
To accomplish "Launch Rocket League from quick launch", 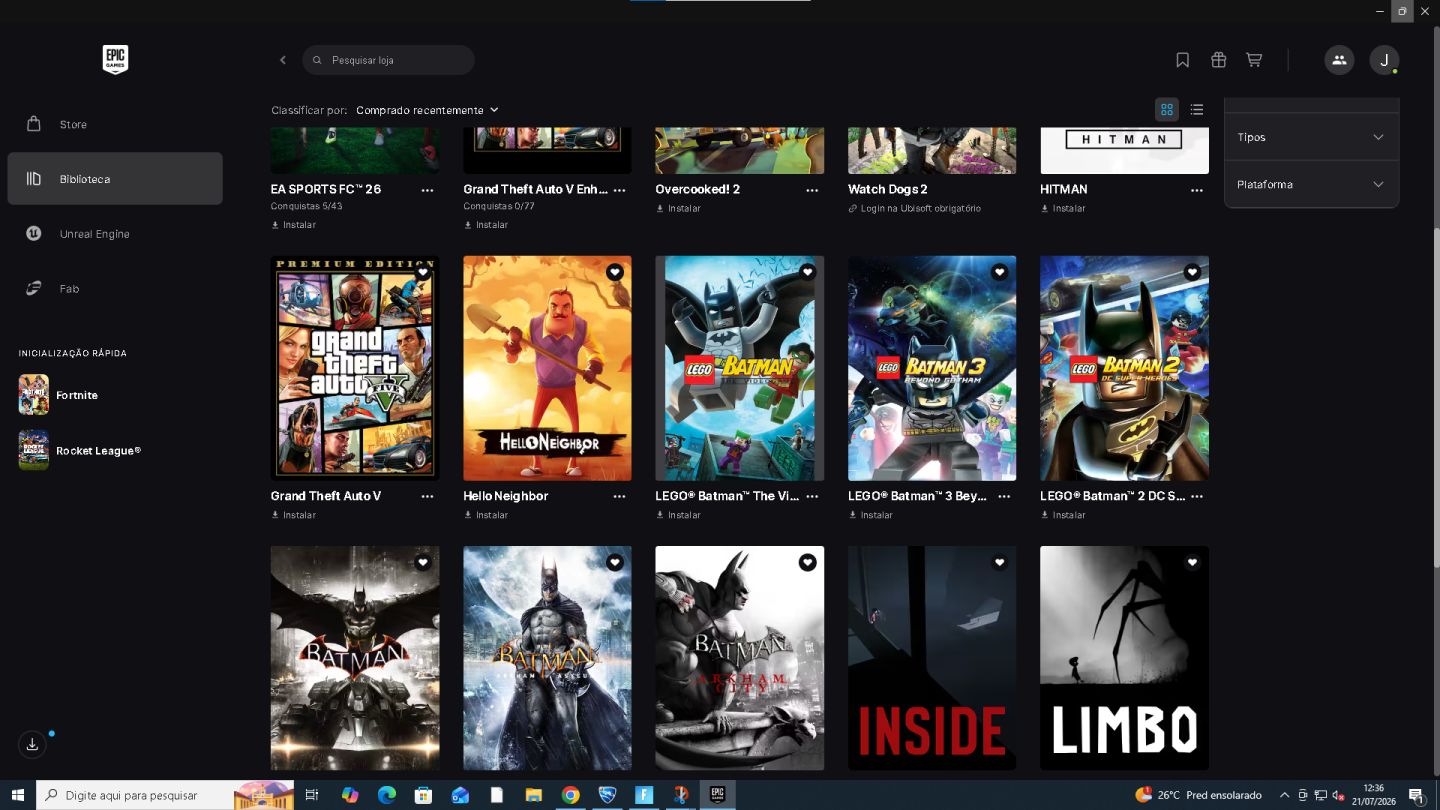I will coord(80,450).
